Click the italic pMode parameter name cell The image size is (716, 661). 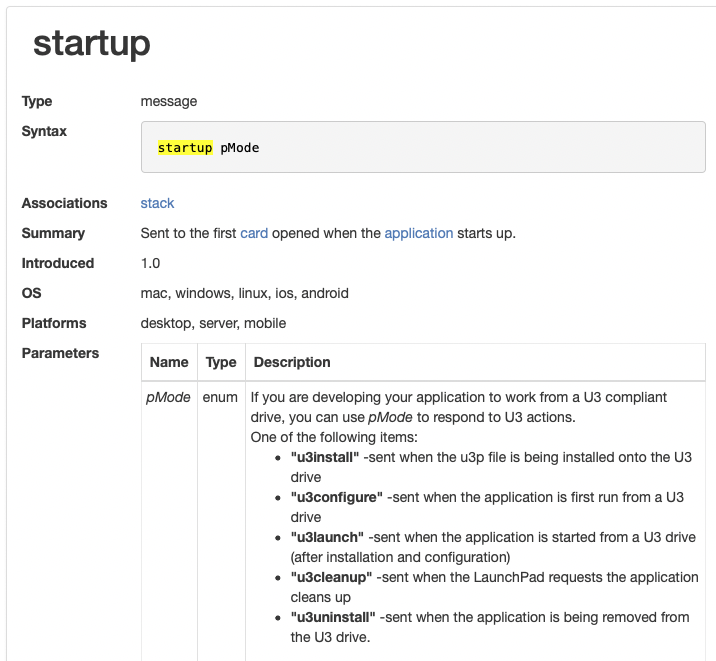pos(168,397)
